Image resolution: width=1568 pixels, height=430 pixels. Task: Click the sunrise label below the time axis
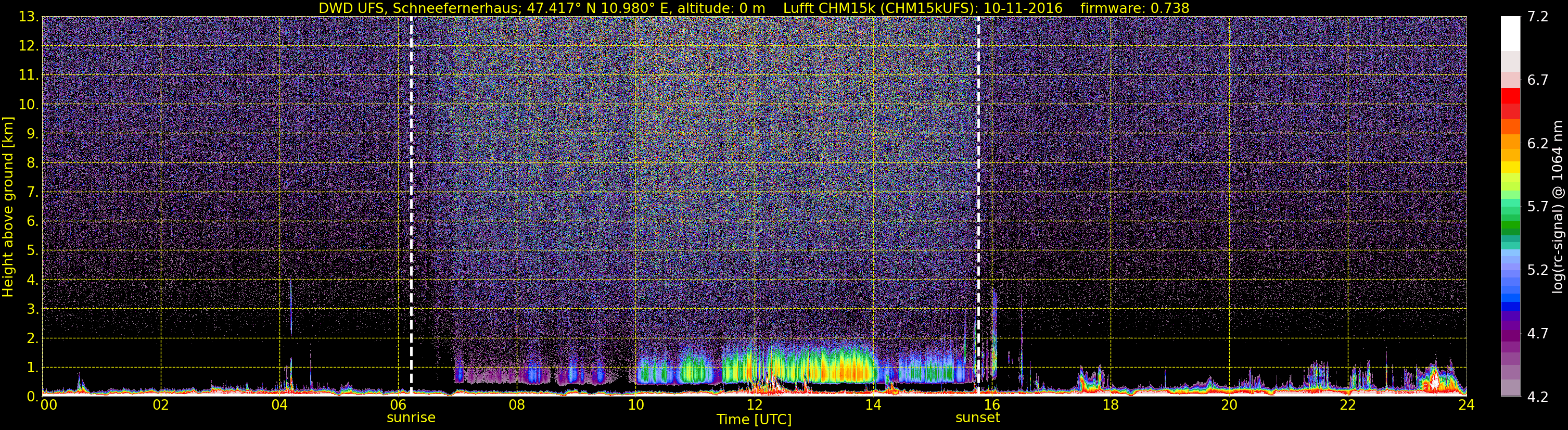pyautogui.click(x=411, y=418)
